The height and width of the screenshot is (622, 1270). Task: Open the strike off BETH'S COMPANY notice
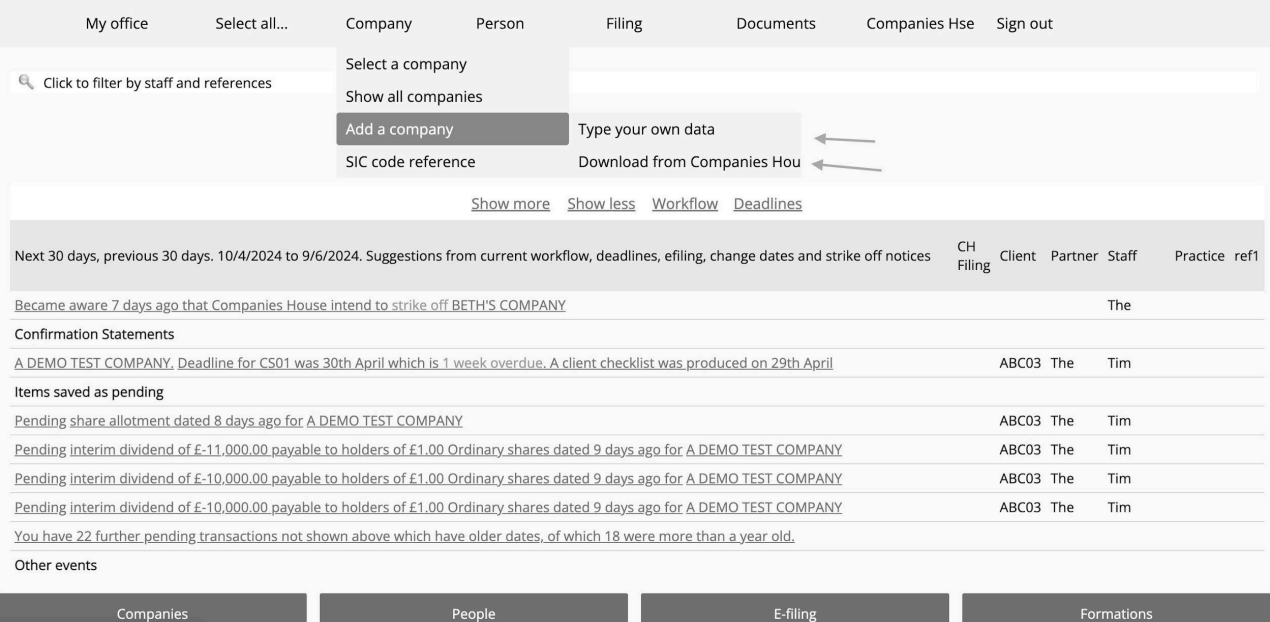[290, 305]
